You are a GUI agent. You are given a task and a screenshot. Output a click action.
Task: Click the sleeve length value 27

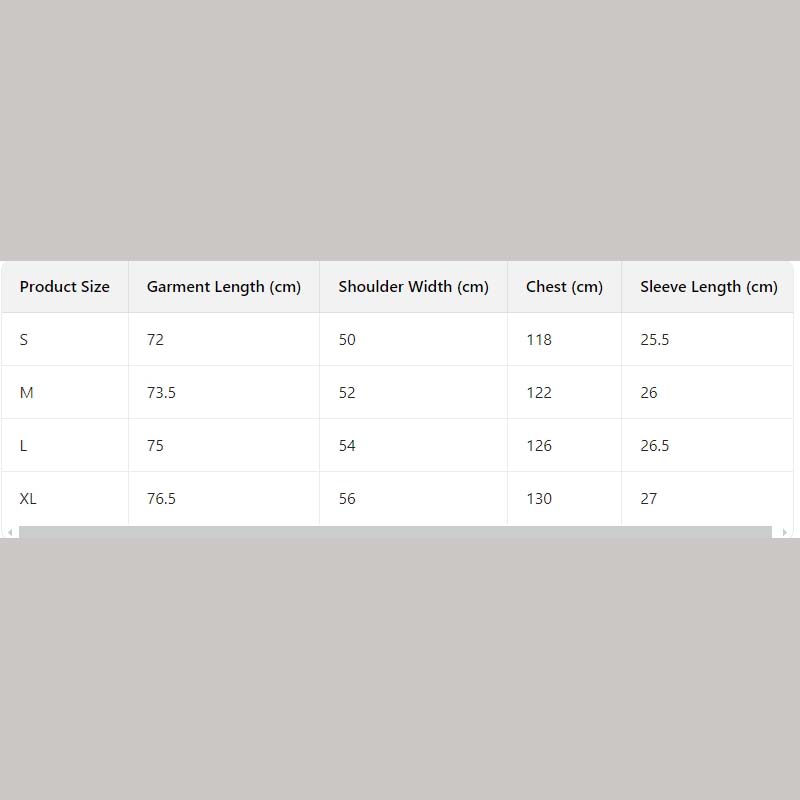click(649, 499)
